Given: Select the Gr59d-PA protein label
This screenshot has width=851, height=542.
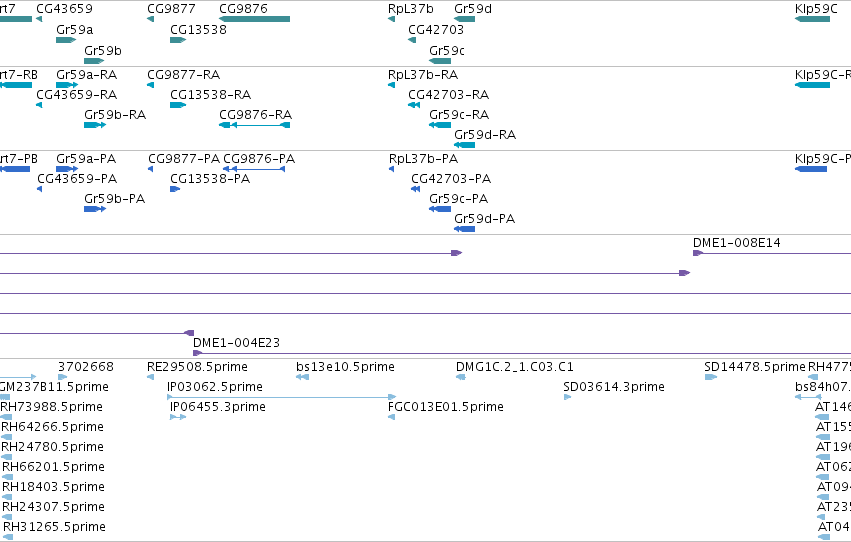Looking at the screenshot, I should coord(484,219).
